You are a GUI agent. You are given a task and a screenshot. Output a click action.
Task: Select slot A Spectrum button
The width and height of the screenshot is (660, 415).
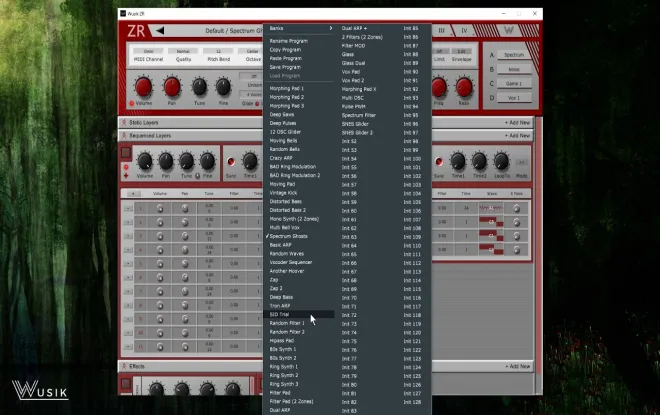click(514, 55)
